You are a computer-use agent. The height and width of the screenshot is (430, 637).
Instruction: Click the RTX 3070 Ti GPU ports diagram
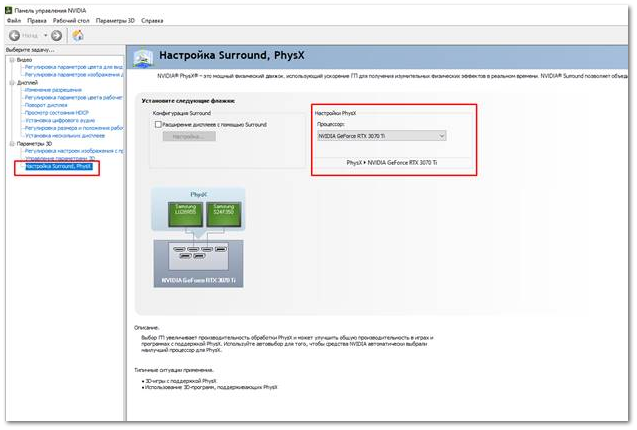pos(198,256)
